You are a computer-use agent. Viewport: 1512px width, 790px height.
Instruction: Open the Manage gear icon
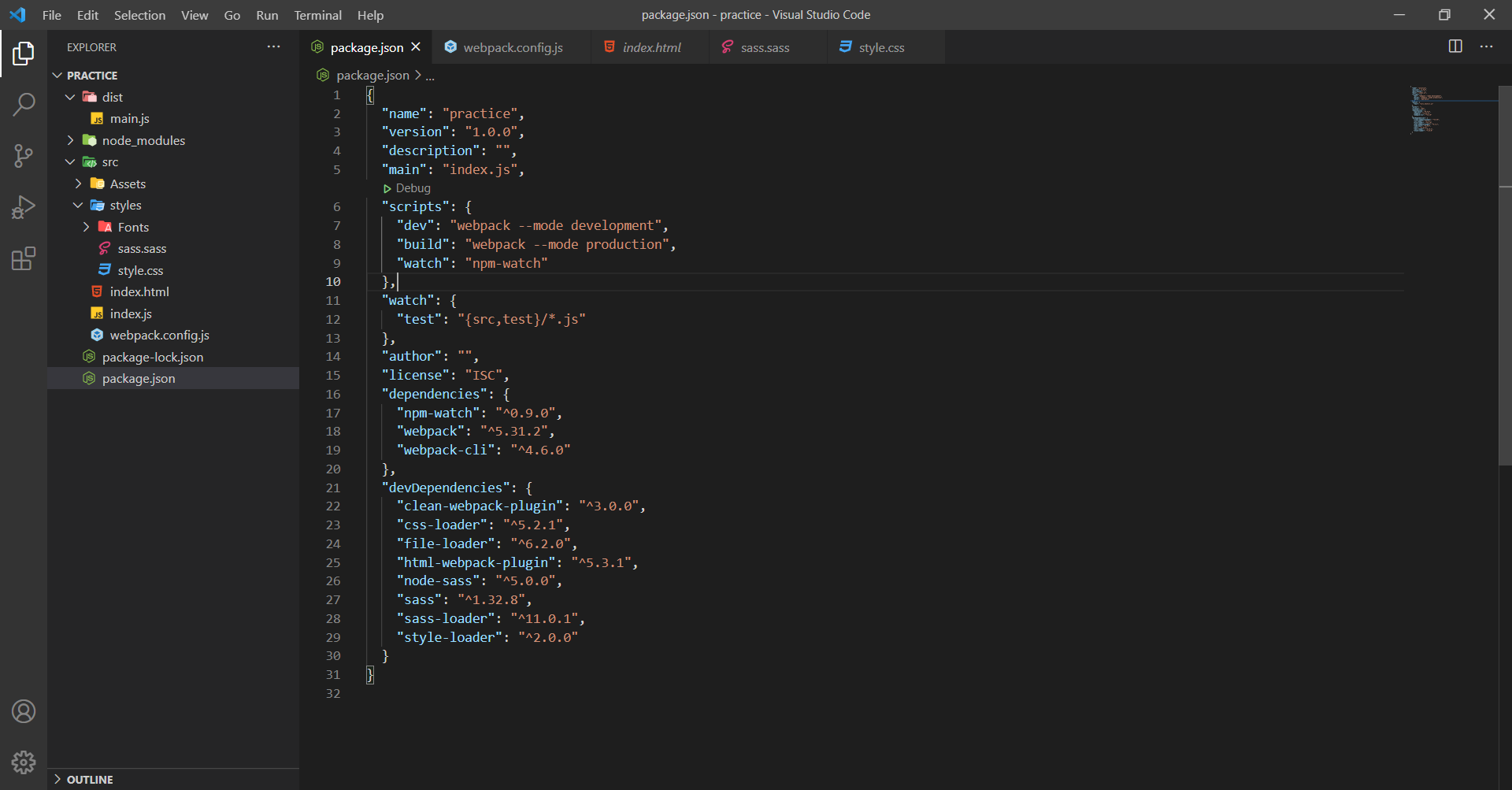(x=24, y=762)
